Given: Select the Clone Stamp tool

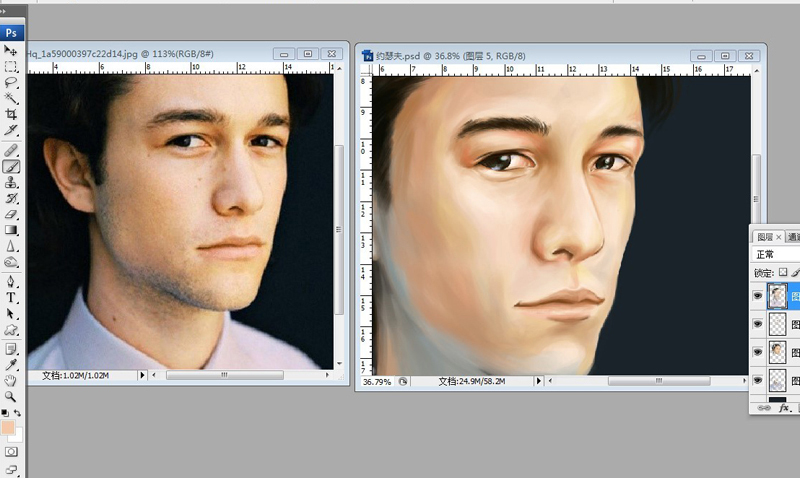Looking at the screenshot, I should pyautogui.click(x=10, y=182).
